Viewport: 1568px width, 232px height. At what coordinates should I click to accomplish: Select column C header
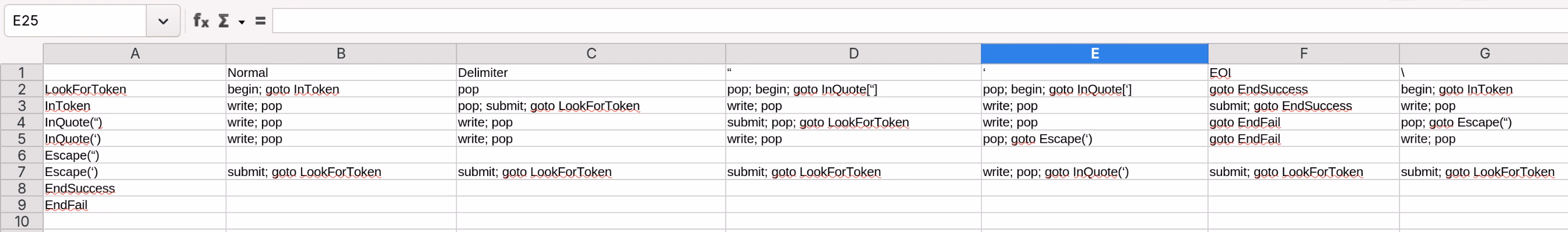(x=590, y=54)
